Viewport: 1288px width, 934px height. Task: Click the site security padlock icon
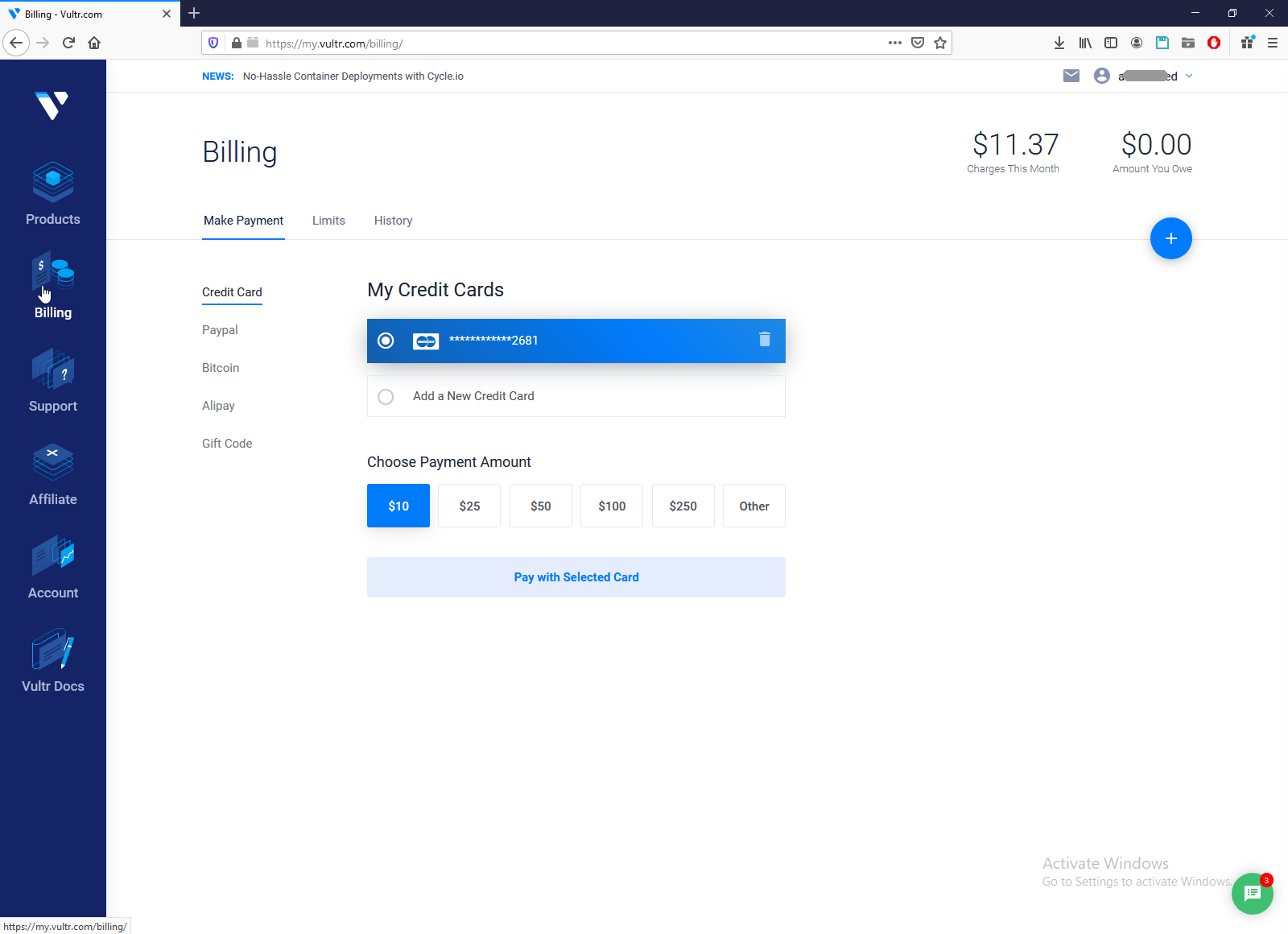coord(237,43)
